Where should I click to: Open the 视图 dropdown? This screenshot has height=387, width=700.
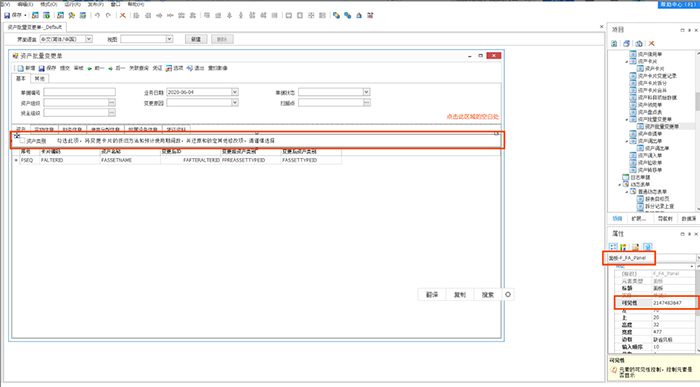pos(169,39)
